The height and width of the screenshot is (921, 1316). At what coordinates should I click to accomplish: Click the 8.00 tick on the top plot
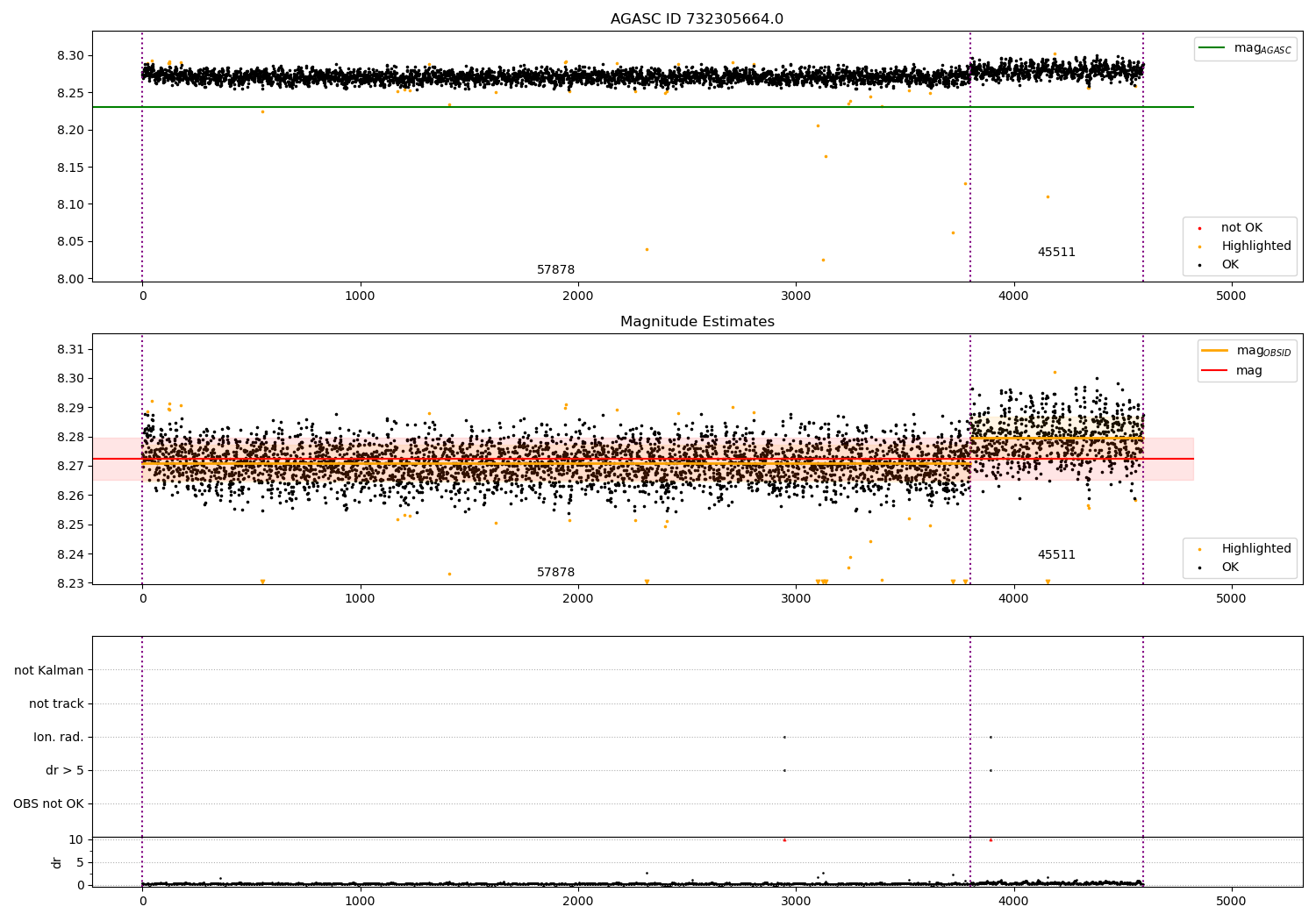pos(70,279)
